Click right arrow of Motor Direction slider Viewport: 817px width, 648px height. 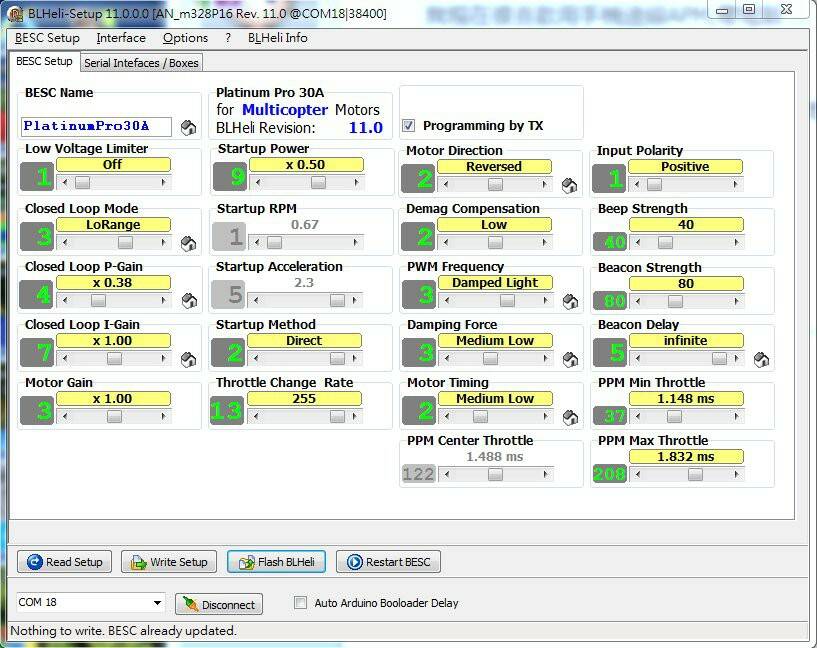pyautogui.click(x=545, y=184)
